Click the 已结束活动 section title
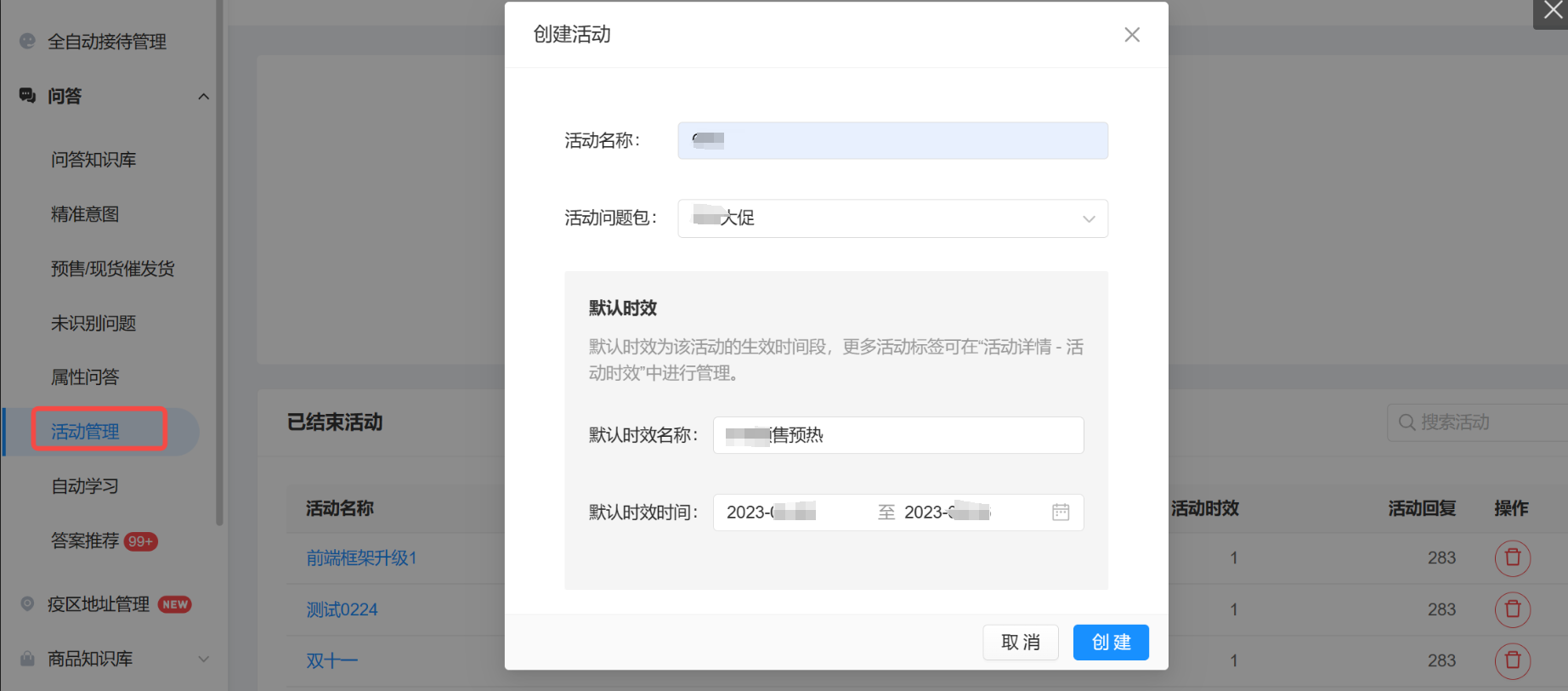1568x691 pixels. (335, 422)
